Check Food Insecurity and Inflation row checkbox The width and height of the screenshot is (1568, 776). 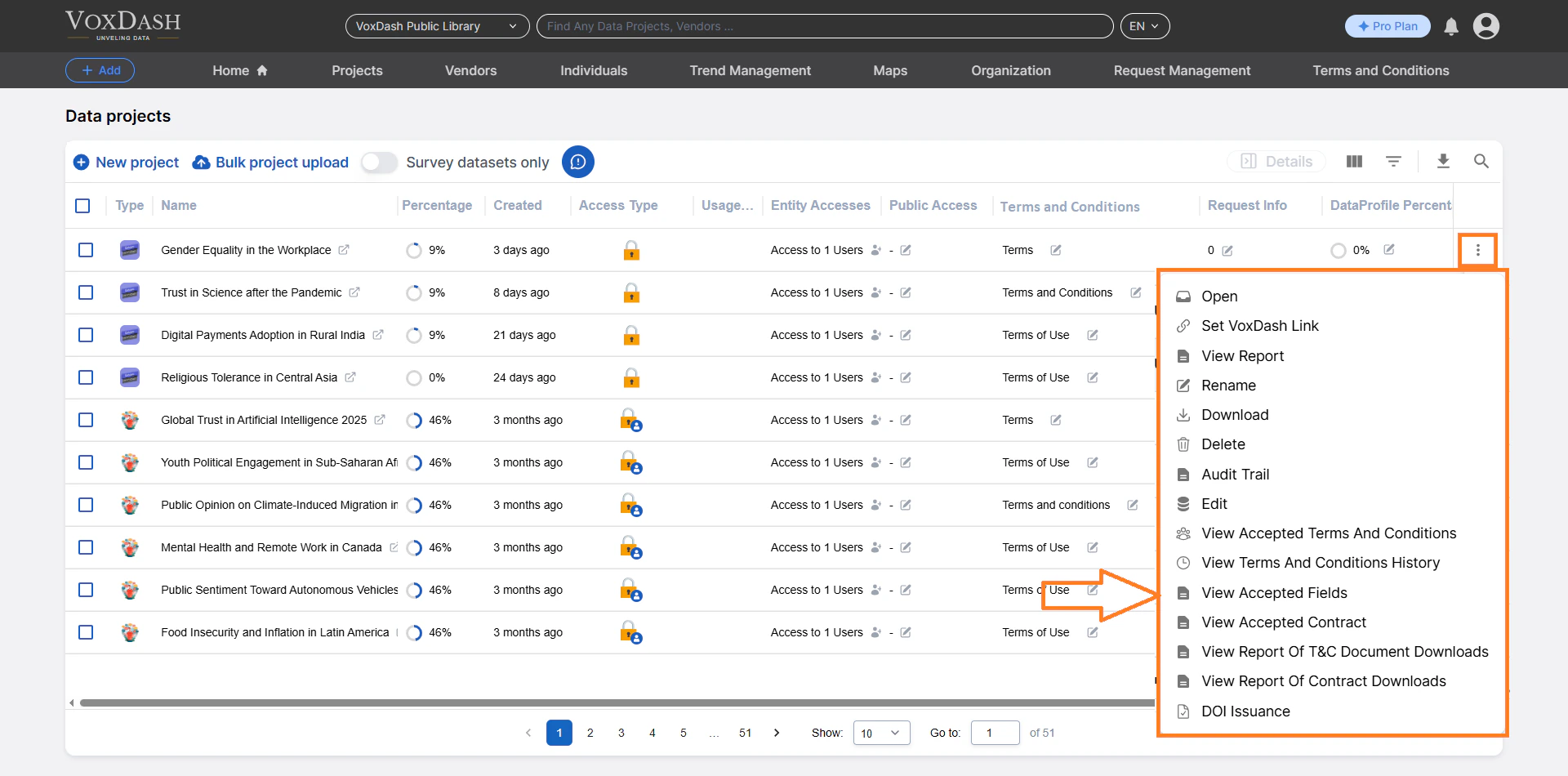point(86,632)
